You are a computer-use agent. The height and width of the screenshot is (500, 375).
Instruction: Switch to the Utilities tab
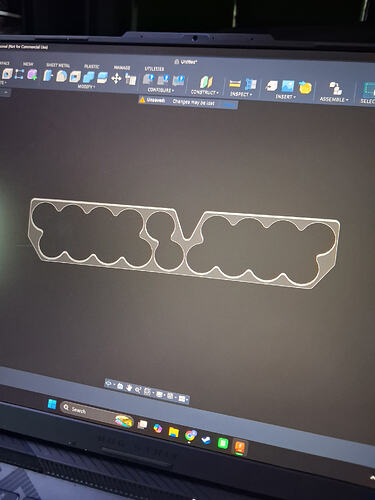pos(154,69)
